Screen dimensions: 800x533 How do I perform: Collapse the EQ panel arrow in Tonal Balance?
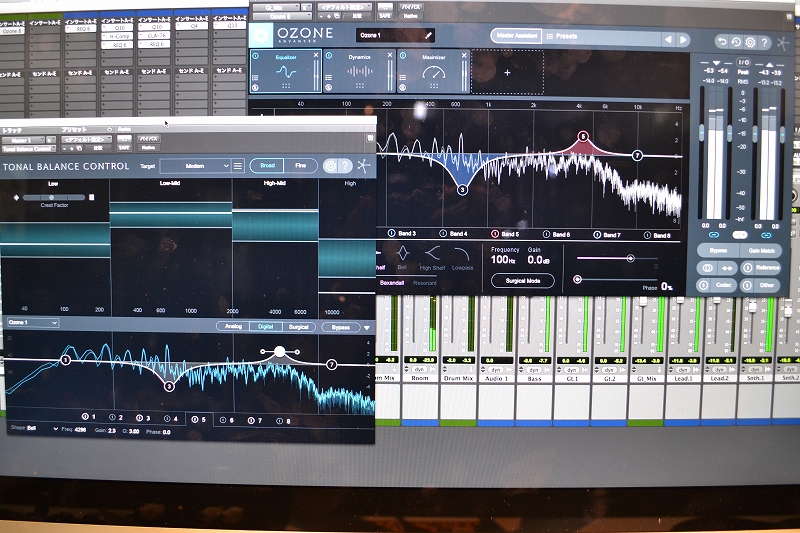click(367, 328)
